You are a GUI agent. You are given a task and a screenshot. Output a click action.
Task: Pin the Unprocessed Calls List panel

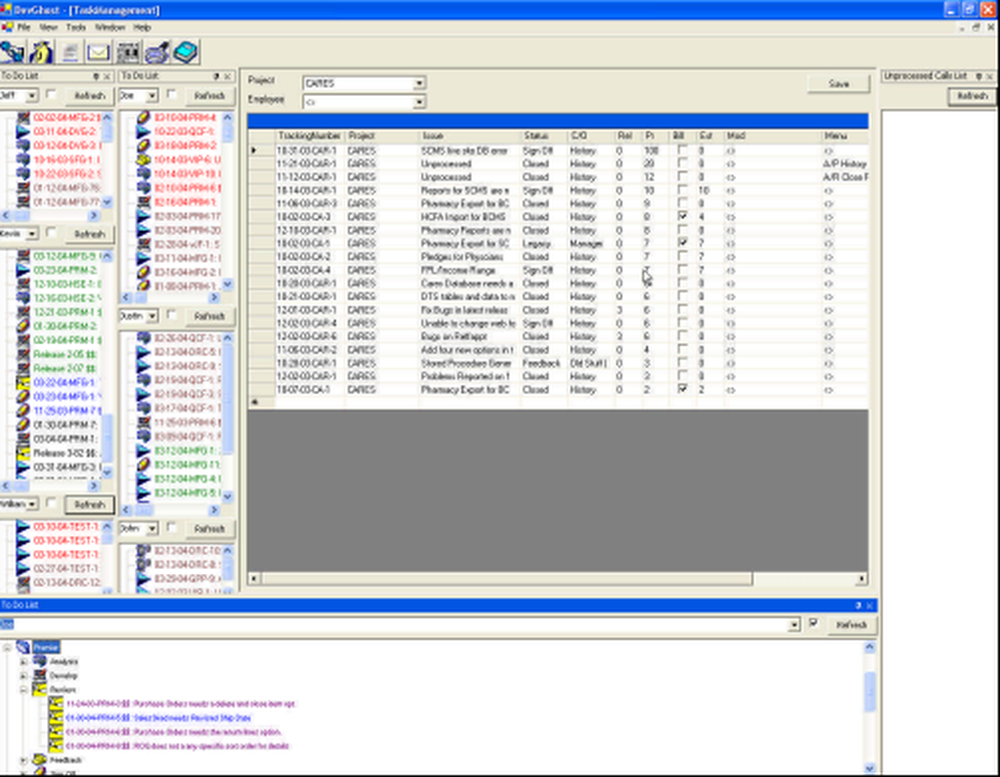(979, 76)
